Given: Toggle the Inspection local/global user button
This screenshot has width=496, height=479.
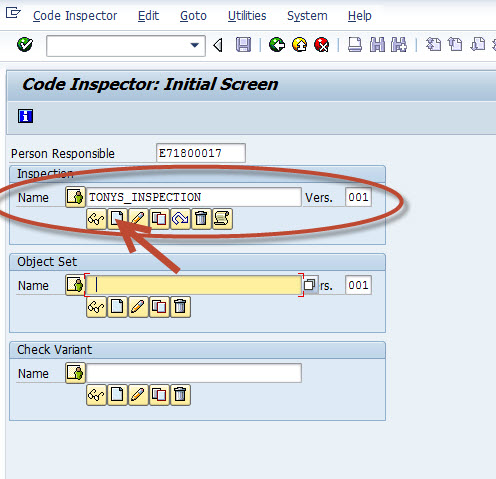Looking at the screenshot, I should [75, 197].
